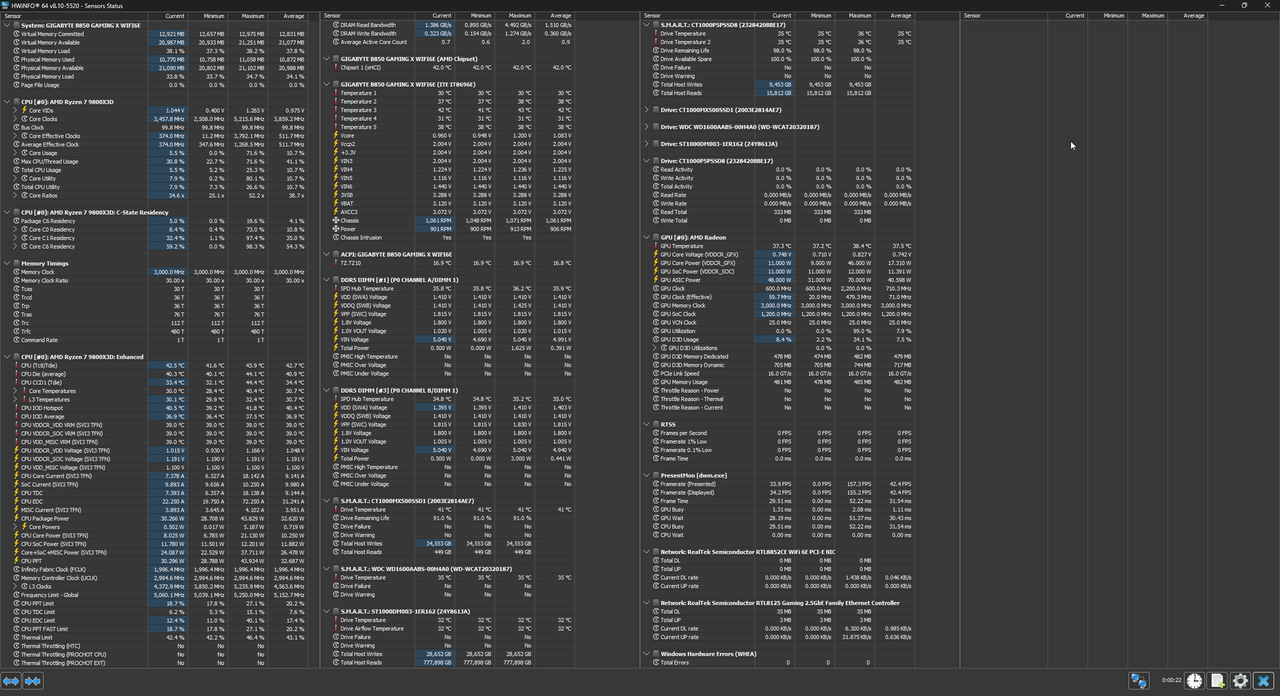Select the CPU PPT FAST Limit row
Viewport: 1280px width, 696px height.
pos(156,628)
